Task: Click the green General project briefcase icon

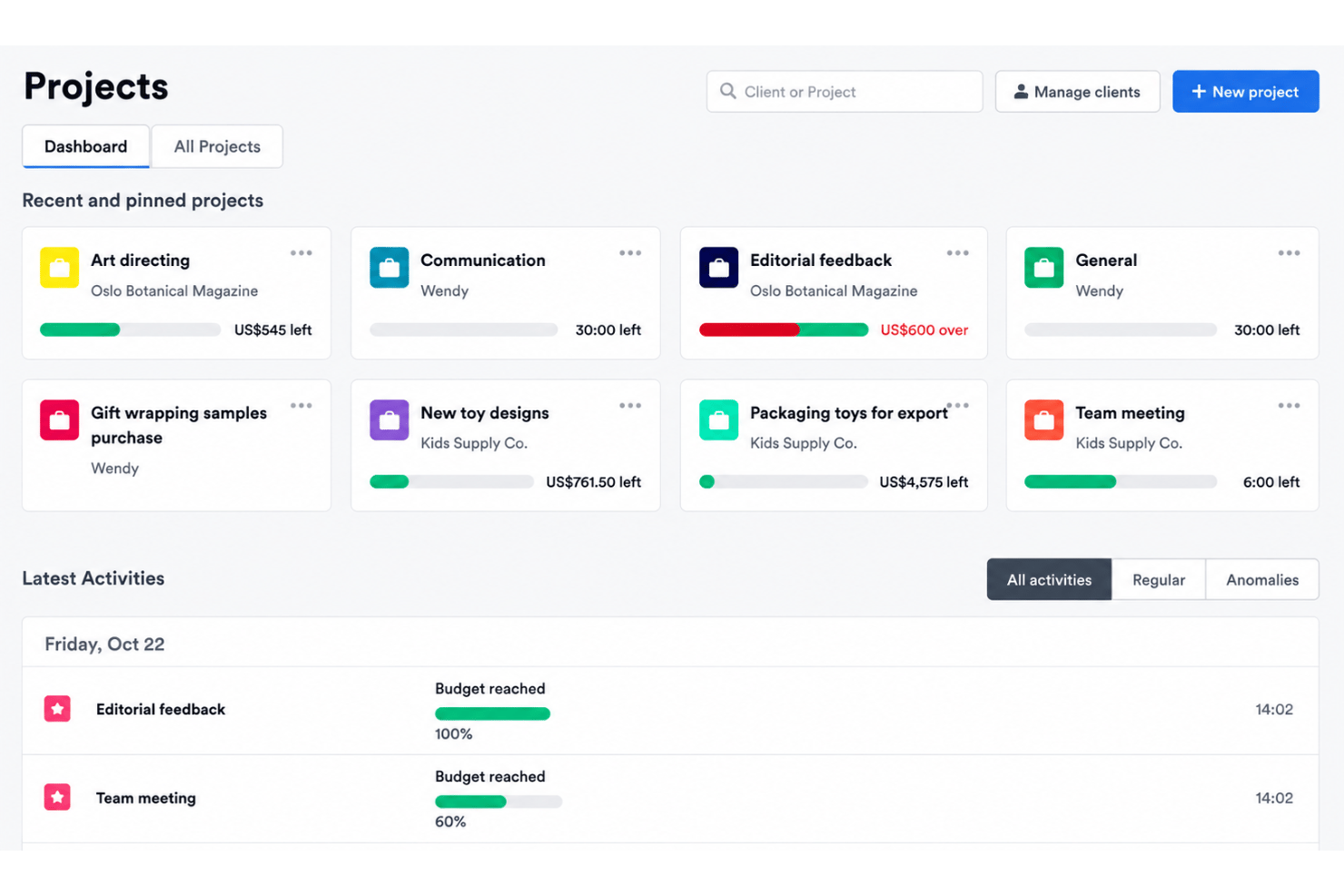Action: (1043, 268)
